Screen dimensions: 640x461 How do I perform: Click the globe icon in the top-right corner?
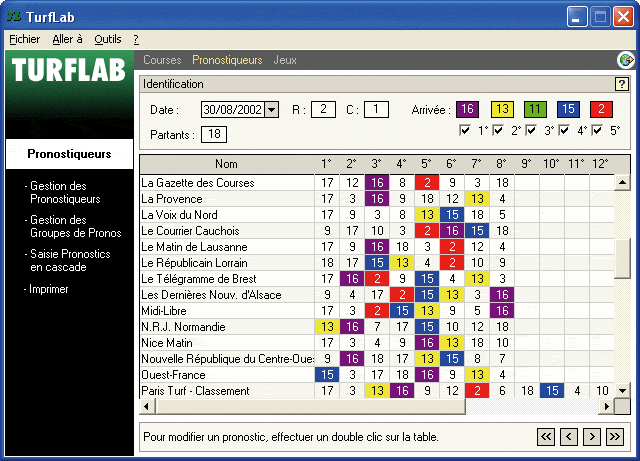point(626,60)
